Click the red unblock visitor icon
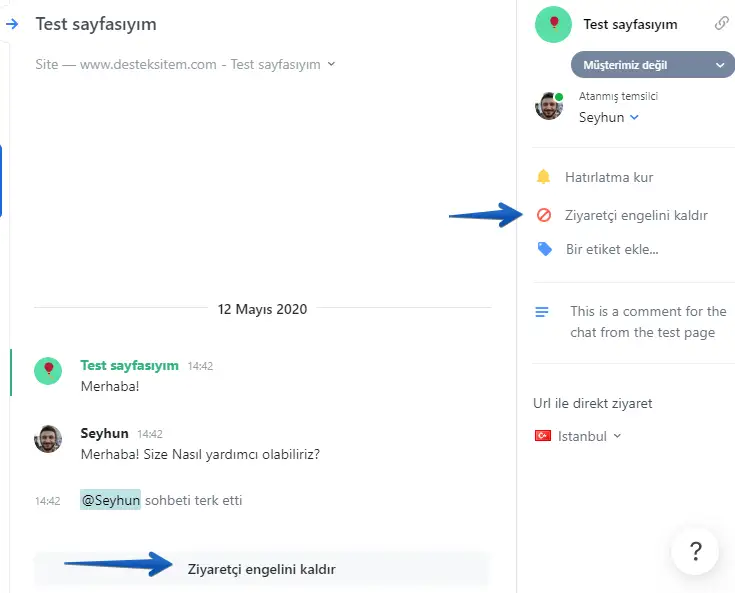This screenshot has height=593, width=735. (x=544, y=215)
